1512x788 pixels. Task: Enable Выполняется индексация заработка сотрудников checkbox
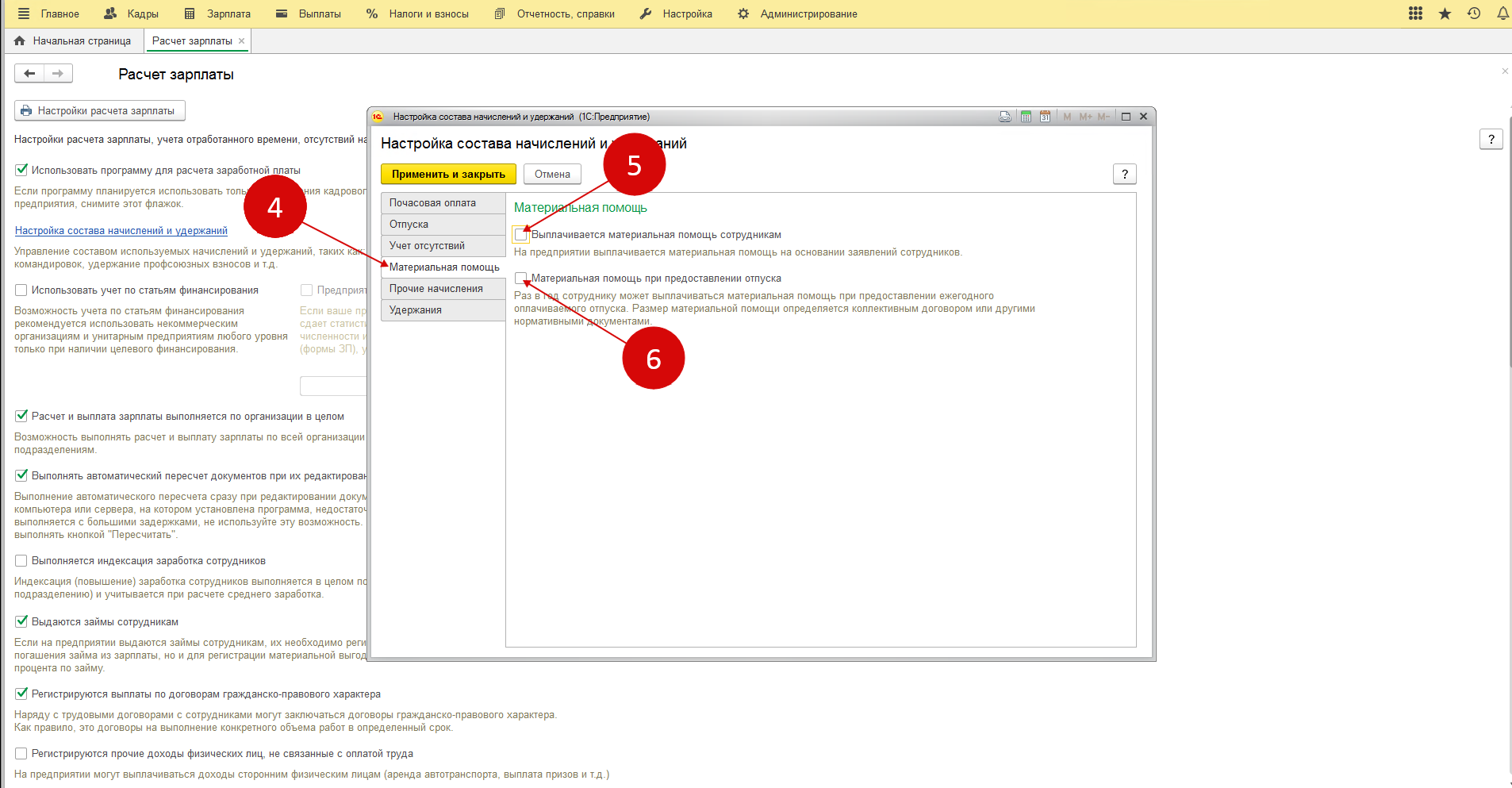pos(21,561)
